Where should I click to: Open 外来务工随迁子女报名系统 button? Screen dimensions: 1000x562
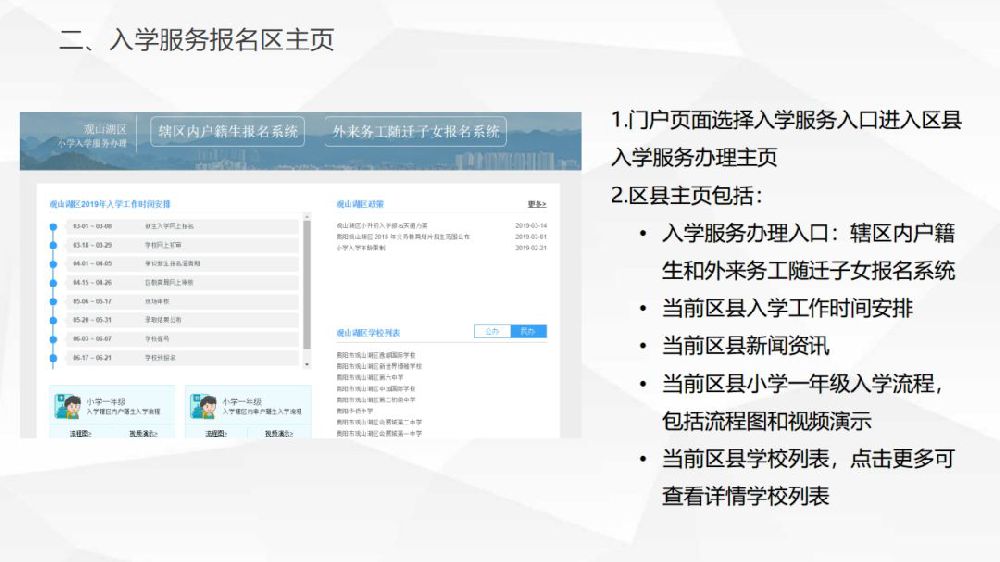point(416,131)
